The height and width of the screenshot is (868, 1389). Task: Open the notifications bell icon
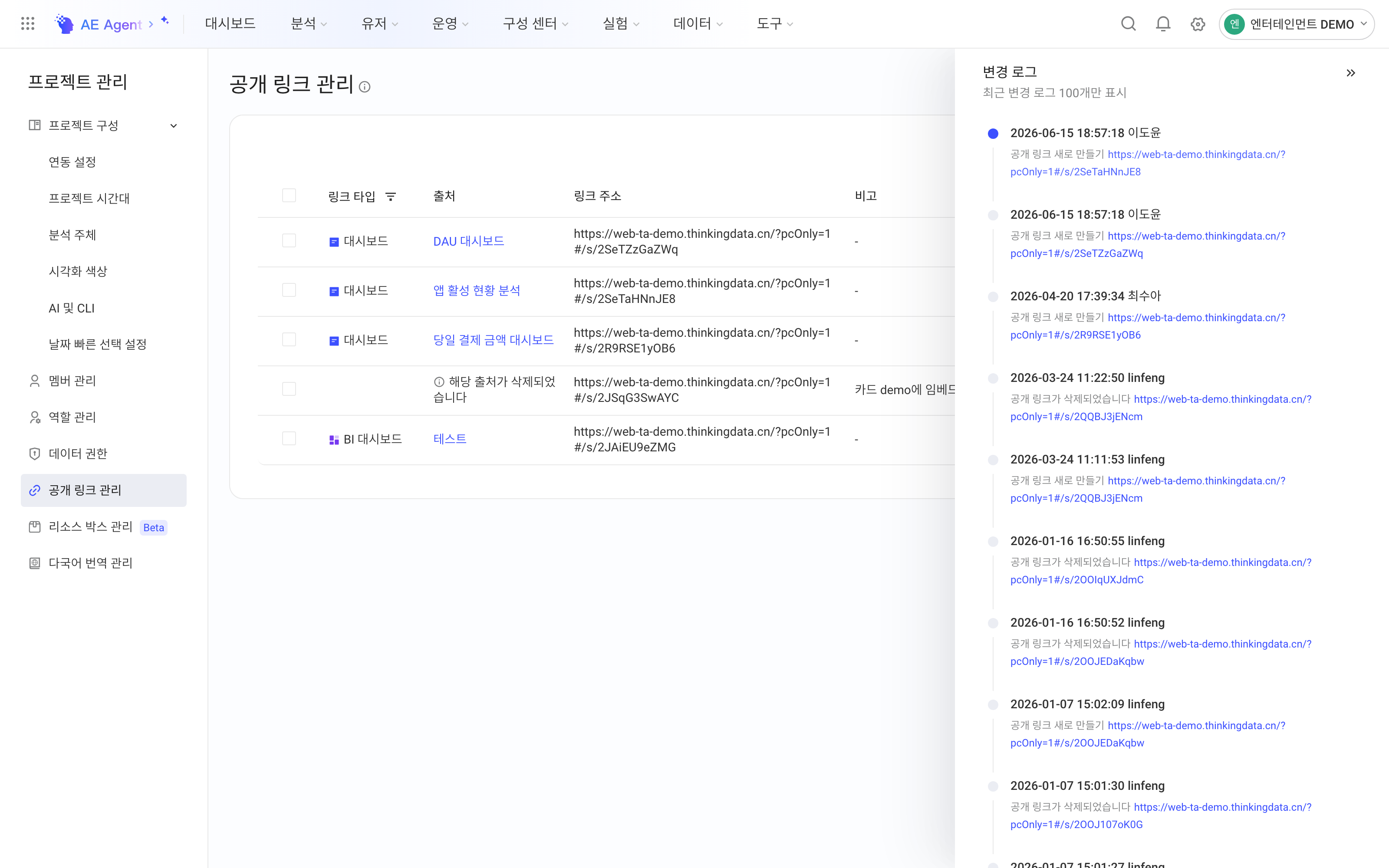[x=1163, y=23]
